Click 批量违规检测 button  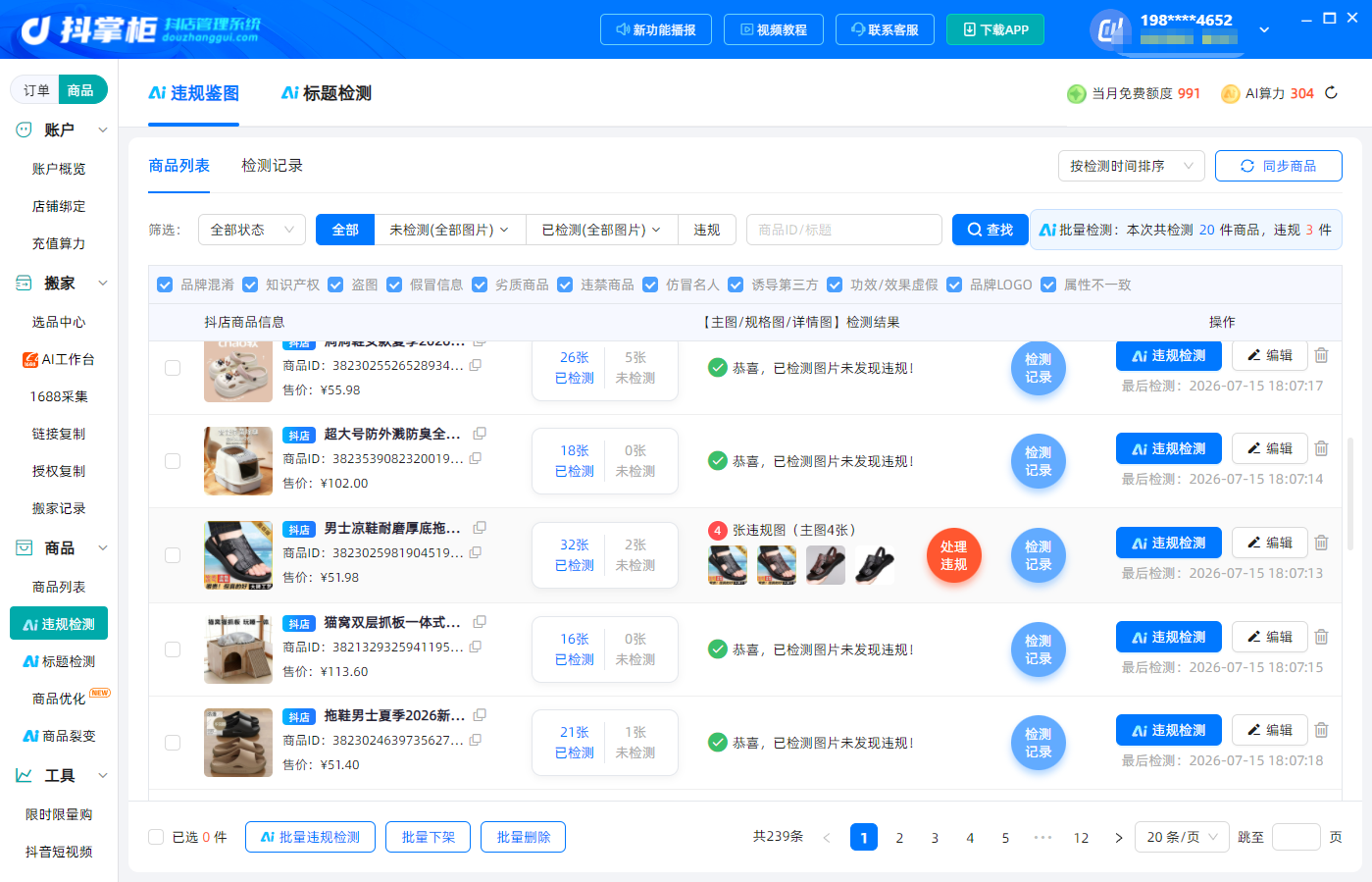310,837
